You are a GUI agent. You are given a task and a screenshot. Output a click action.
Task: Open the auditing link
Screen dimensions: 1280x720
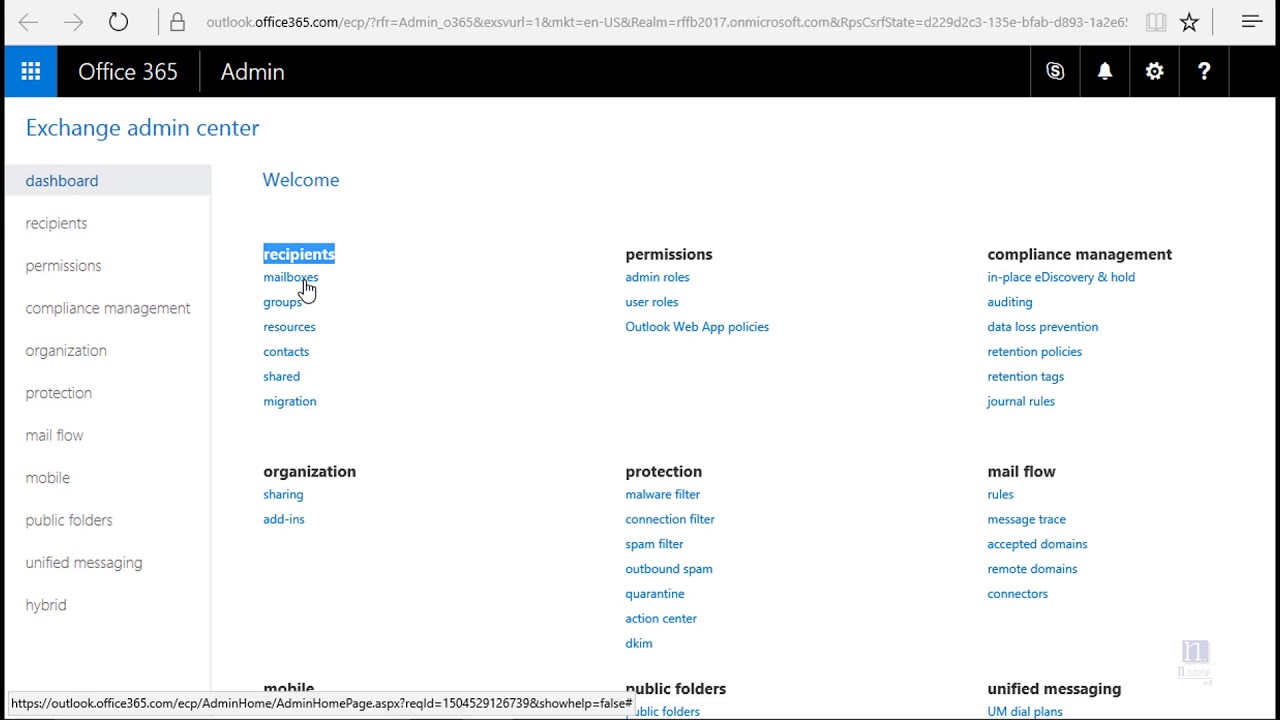point(1010,302)
